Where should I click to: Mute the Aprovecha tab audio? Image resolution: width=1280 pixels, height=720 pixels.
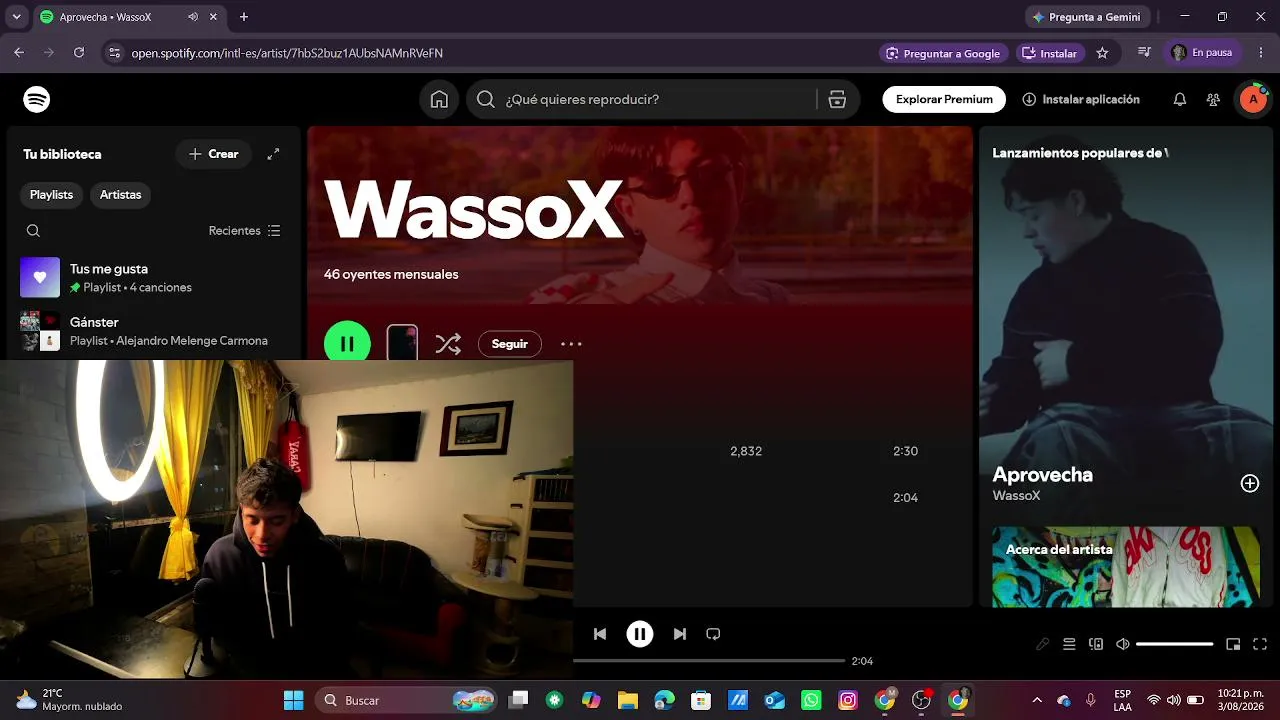point(193,17)
